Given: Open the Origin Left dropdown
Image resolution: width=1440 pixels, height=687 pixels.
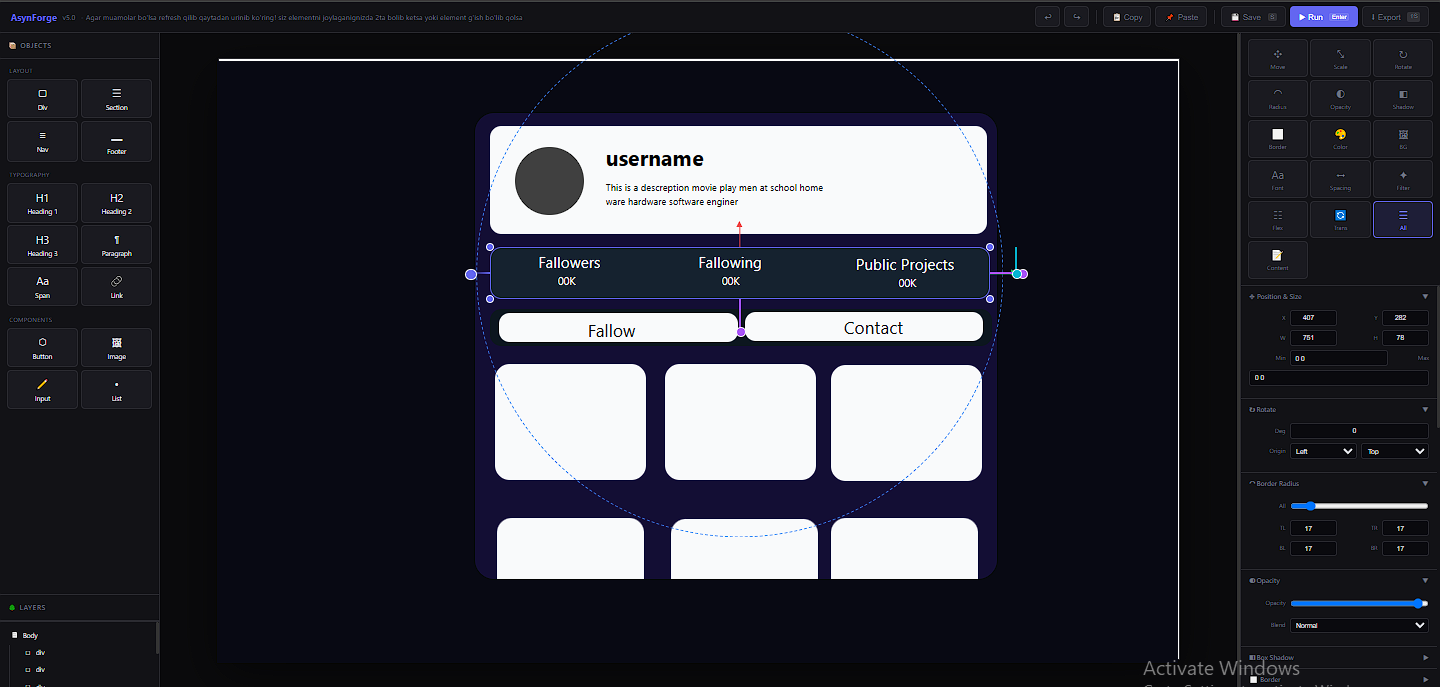Looking at the screenshot, I should coord(1323,451).
